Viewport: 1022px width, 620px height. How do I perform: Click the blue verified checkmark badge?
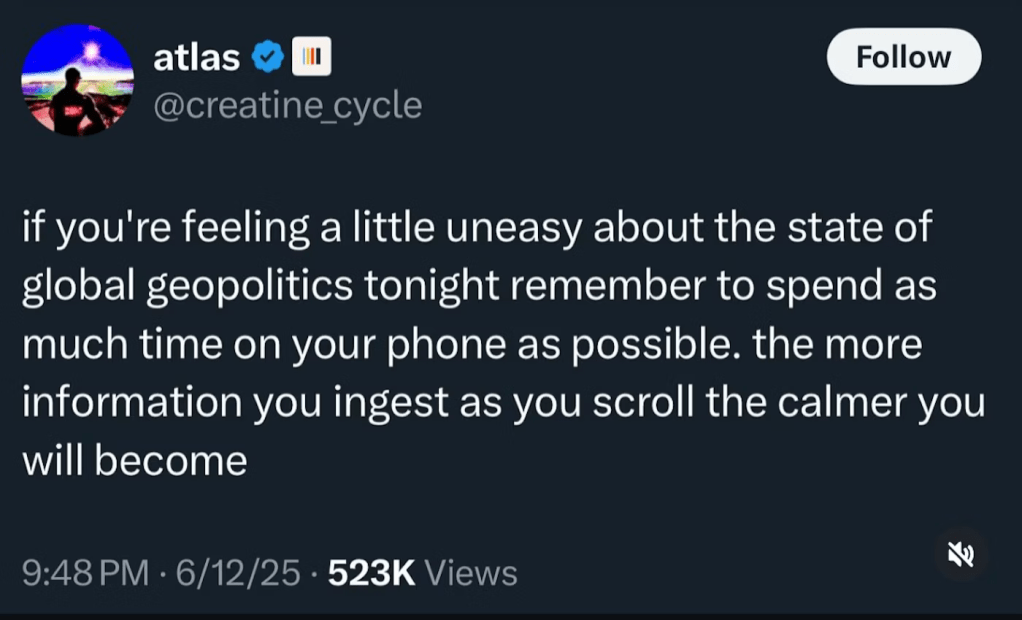pyautogui.click(x=266, y=59)
